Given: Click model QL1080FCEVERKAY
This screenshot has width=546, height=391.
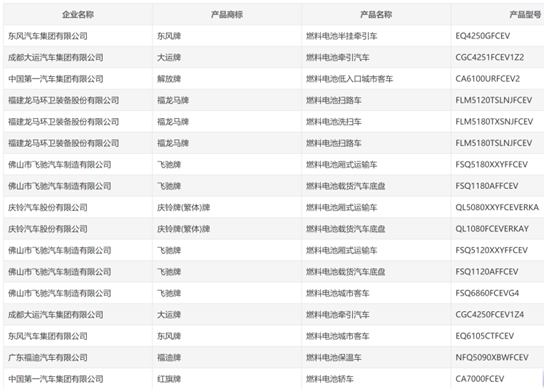Looking at the screenshot, I should tap(492, 229).
